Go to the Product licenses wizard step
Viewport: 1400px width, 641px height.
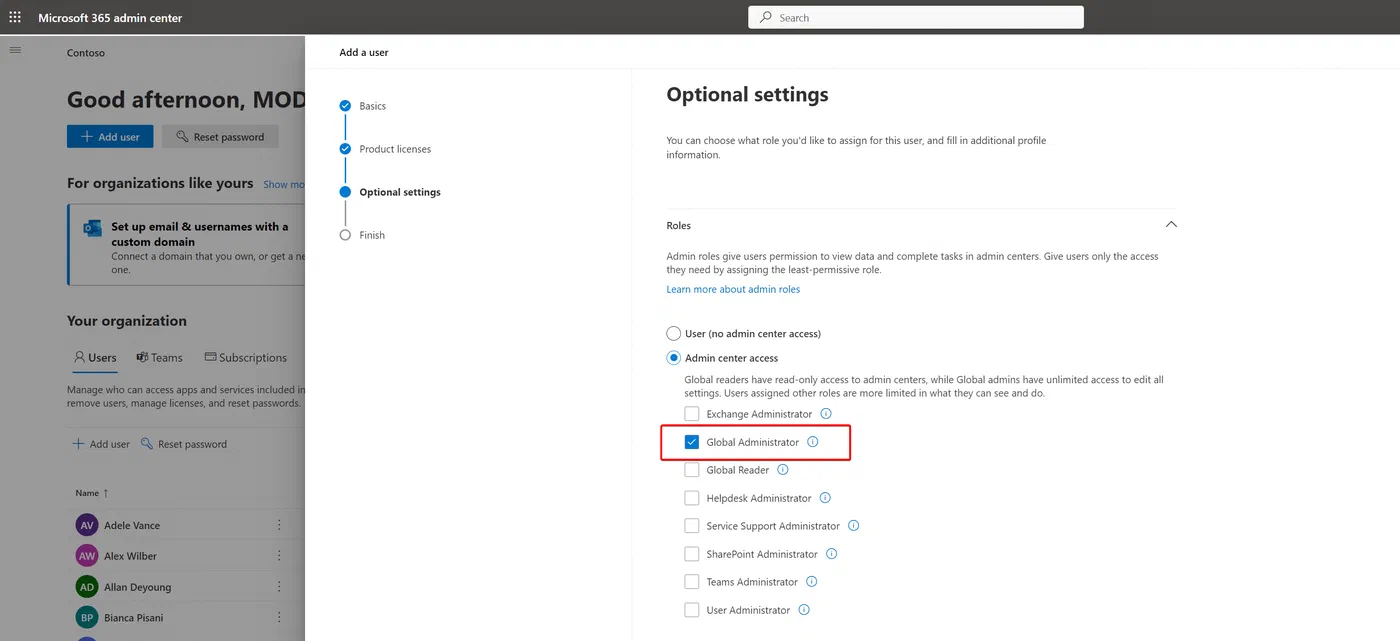pos(395,149)
